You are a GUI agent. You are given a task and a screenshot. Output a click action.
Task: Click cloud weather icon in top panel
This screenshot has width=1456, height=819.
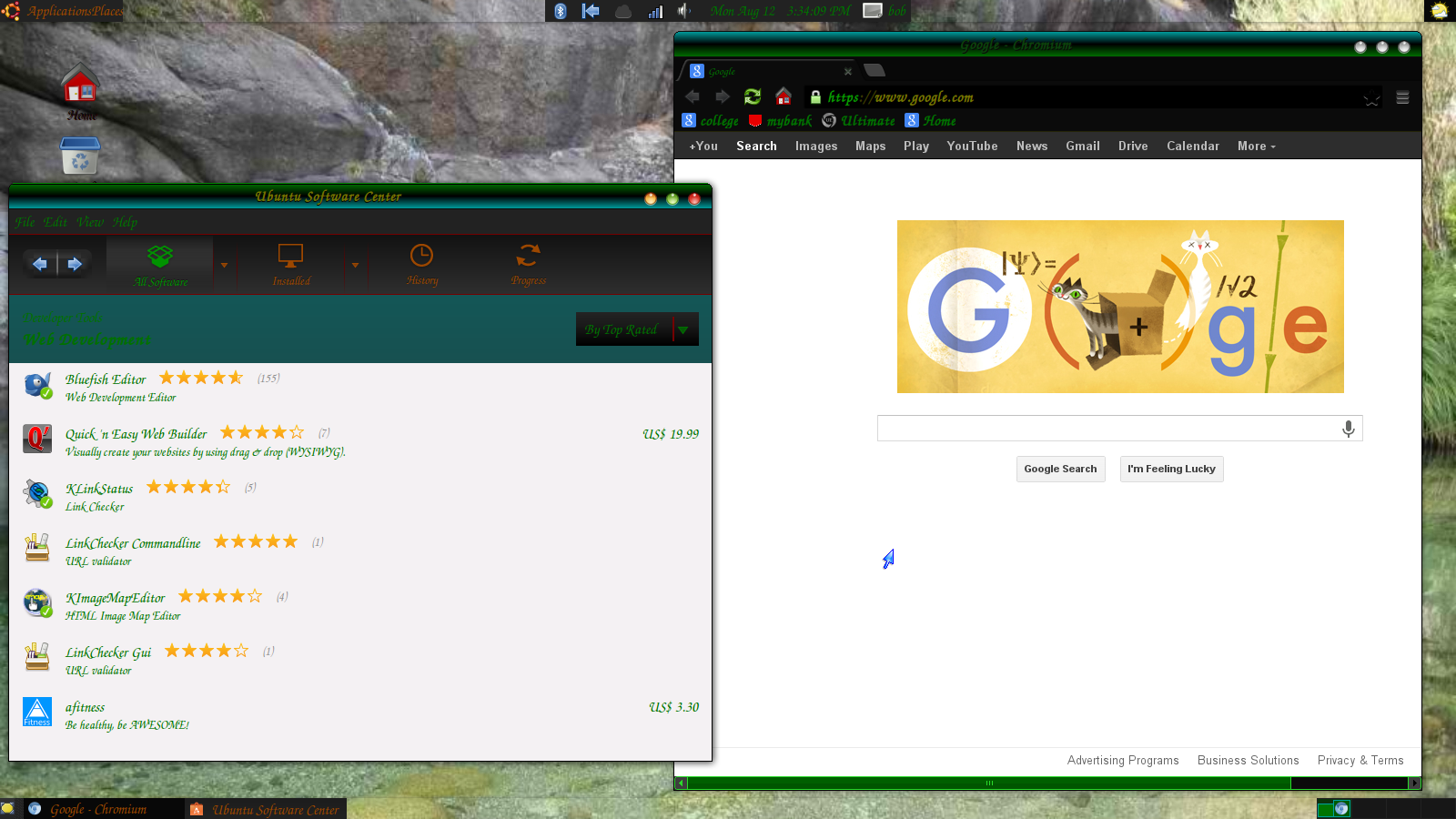(623, 11)
